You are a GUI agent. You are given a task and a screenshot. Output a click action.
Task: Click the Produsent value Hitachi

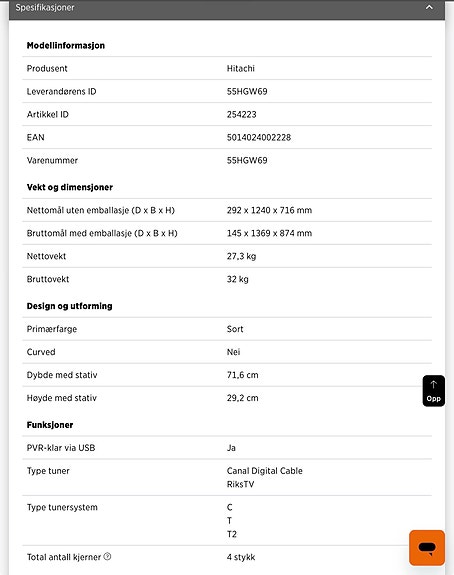click(241, 69)
